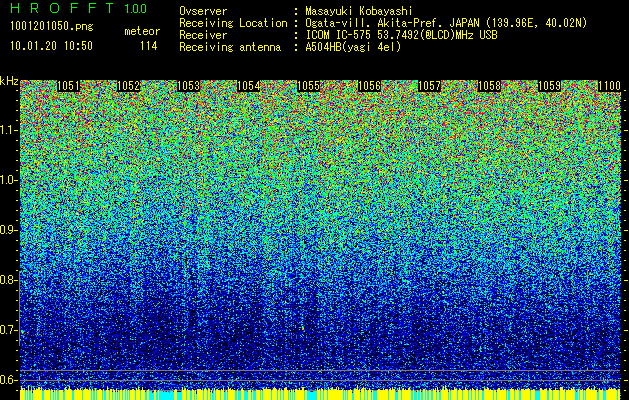Click the Receiving antenna label

[x=230, y=47]
